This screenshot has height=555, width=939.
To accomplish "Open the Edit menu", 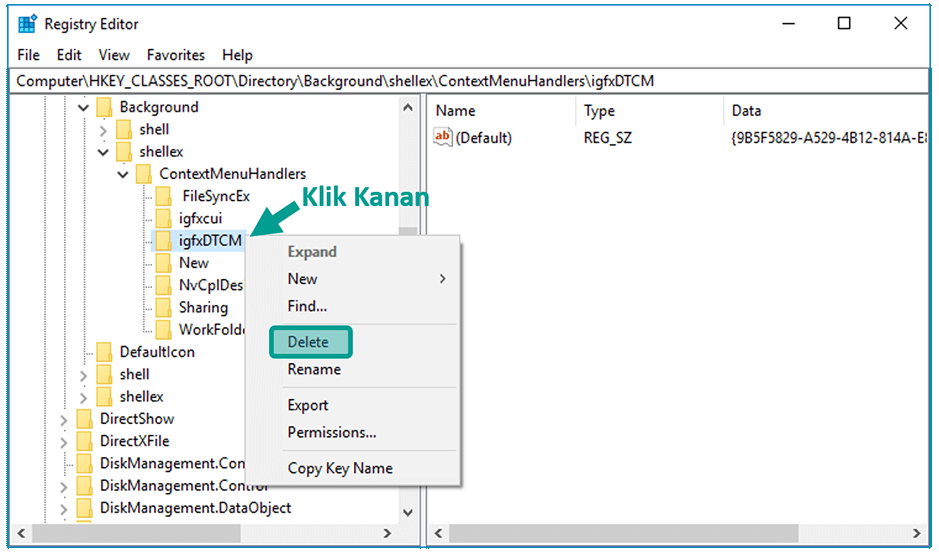I will (69, 55).
